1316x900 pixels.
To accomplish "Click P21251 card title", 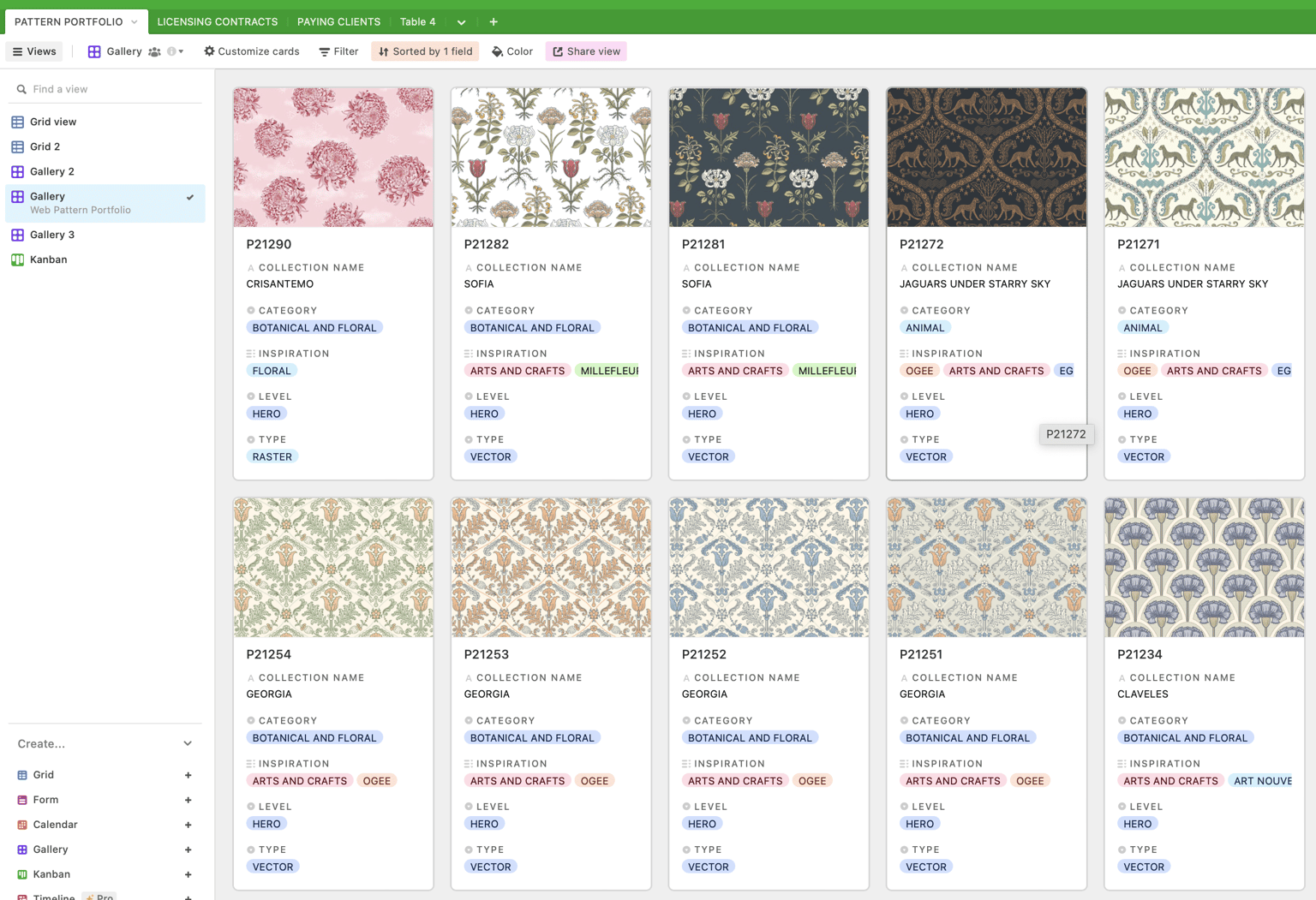I will click(x=921, y=654).
